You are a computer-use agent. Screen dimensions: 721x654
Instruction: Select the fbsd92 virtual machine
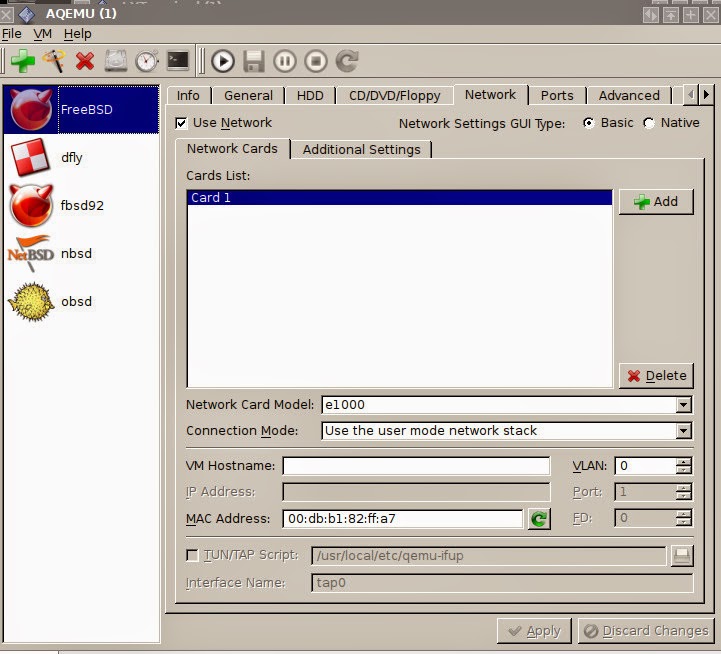point(81,206)
